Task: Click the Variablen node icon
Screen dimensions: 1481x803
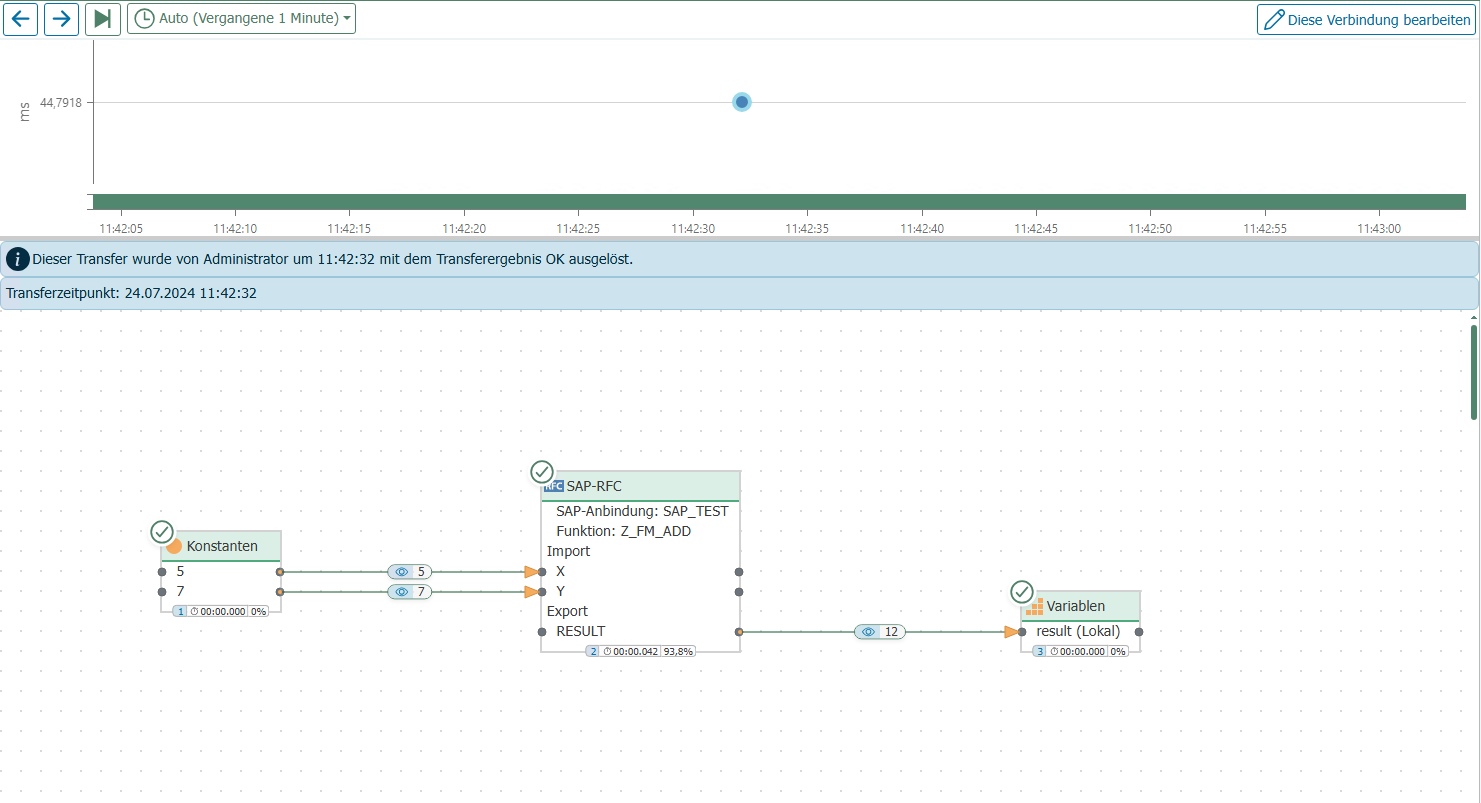Action: click(x=1034, y=606)
